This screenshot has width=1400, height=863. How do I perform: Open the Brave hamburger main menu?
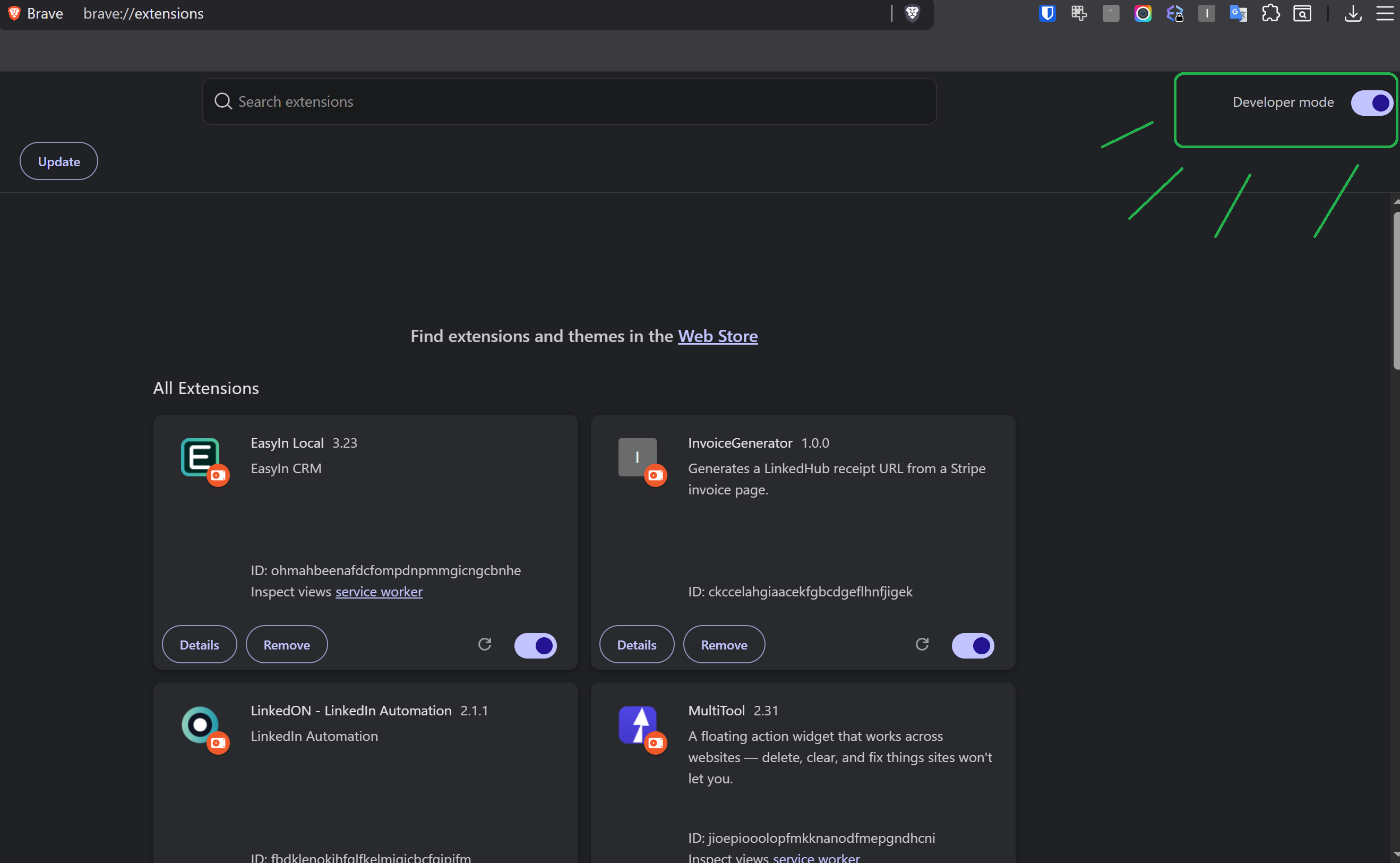click(x=1385, y=13)
